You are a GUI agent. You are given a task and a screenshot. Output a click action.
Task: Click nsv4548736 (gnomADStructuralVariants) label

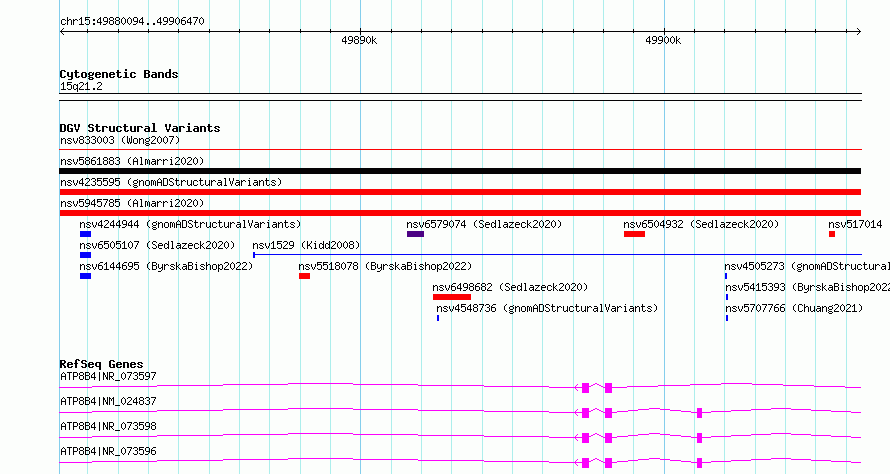(547, 308)
